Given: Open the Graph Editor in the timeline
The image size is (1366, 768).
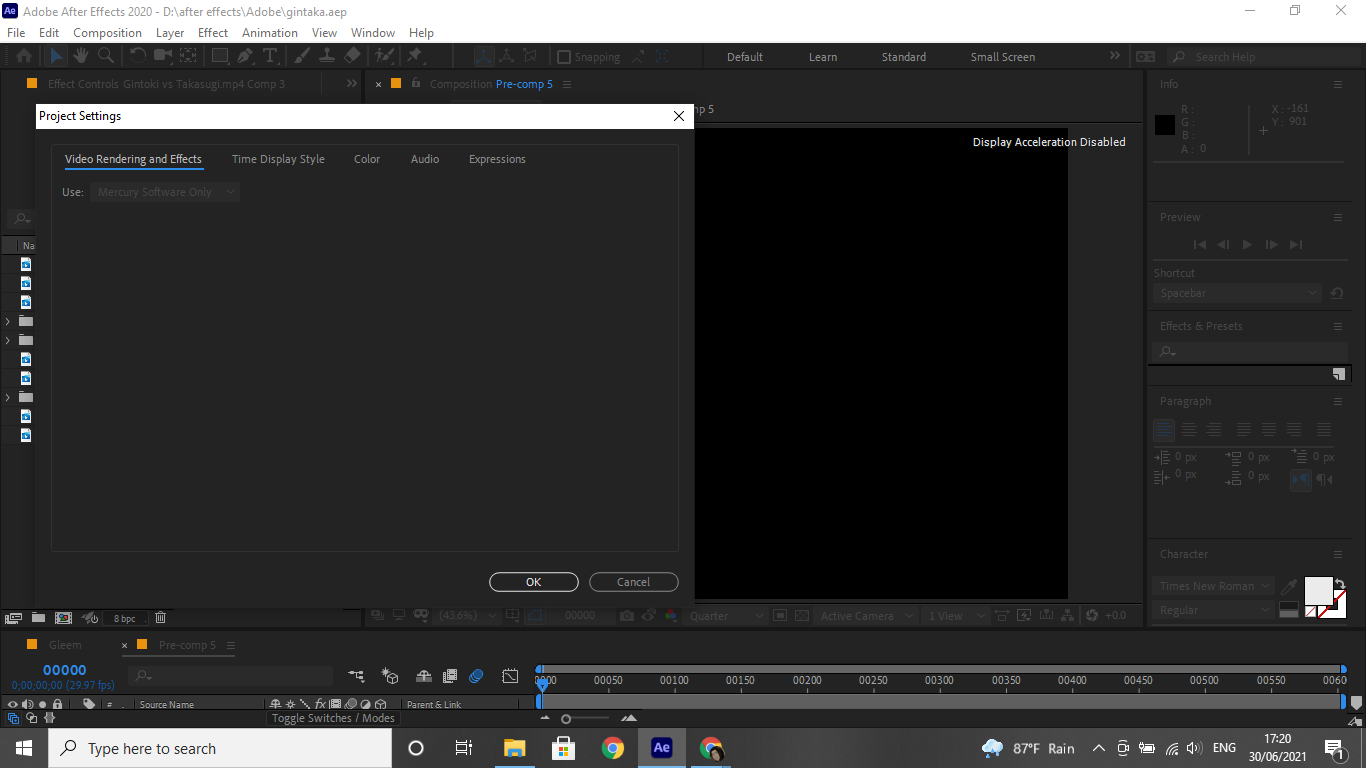Looking at the screenshot, I should click(510, 676).
